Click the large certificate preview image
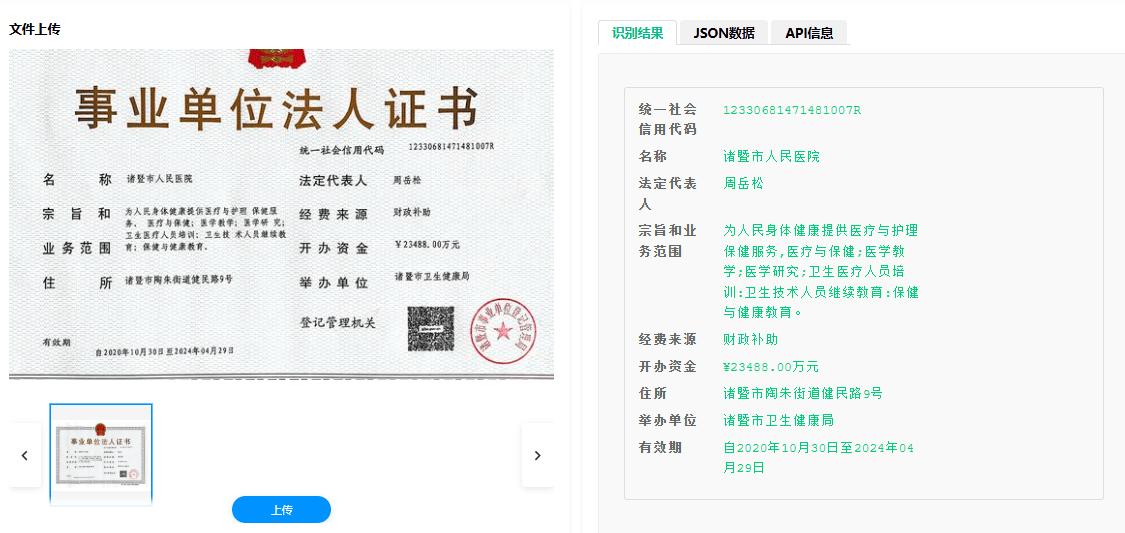1125x533 pixels. (x=281, y=214)
